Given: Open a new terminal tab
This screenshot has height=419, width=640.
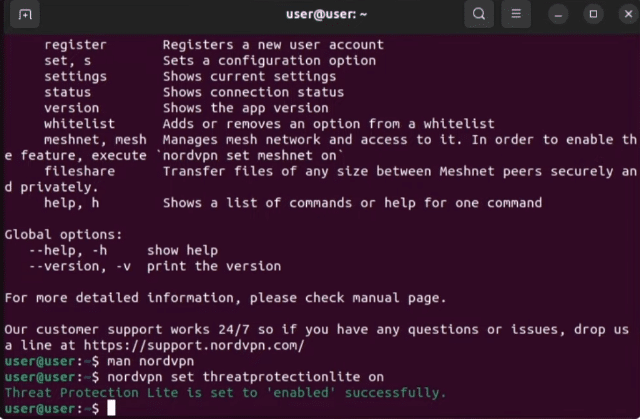Looking at the screenshot, I should click(25, 15).
